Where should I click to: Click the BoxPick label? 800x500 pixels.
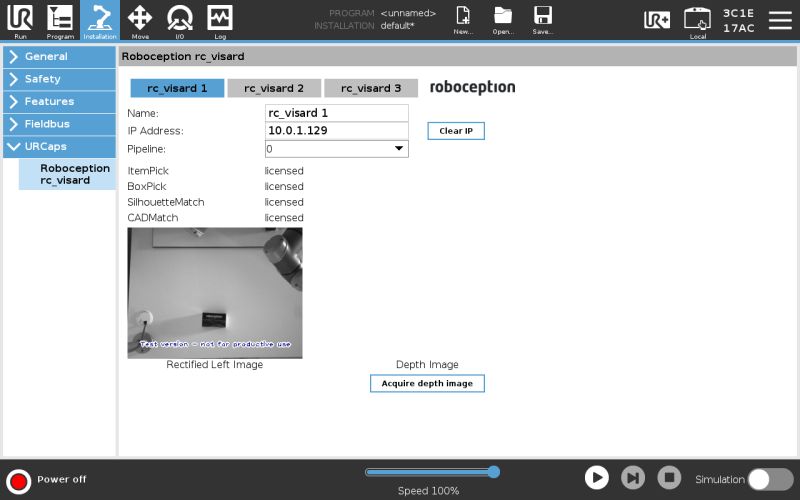click(x=147, y=187)
